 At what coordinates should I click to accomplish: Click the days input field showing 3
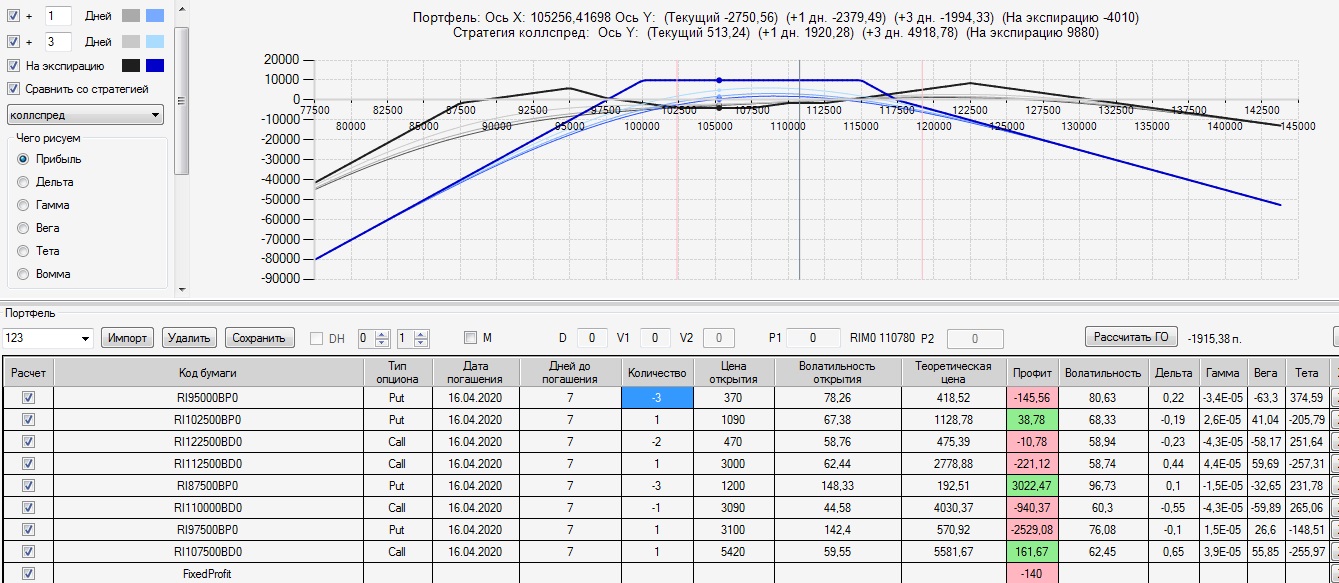[57, 41]
